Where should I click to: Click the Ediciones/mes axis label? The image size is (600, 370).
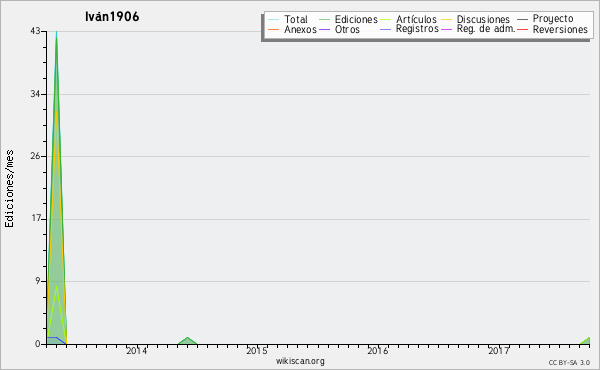(x=9, y=189)
